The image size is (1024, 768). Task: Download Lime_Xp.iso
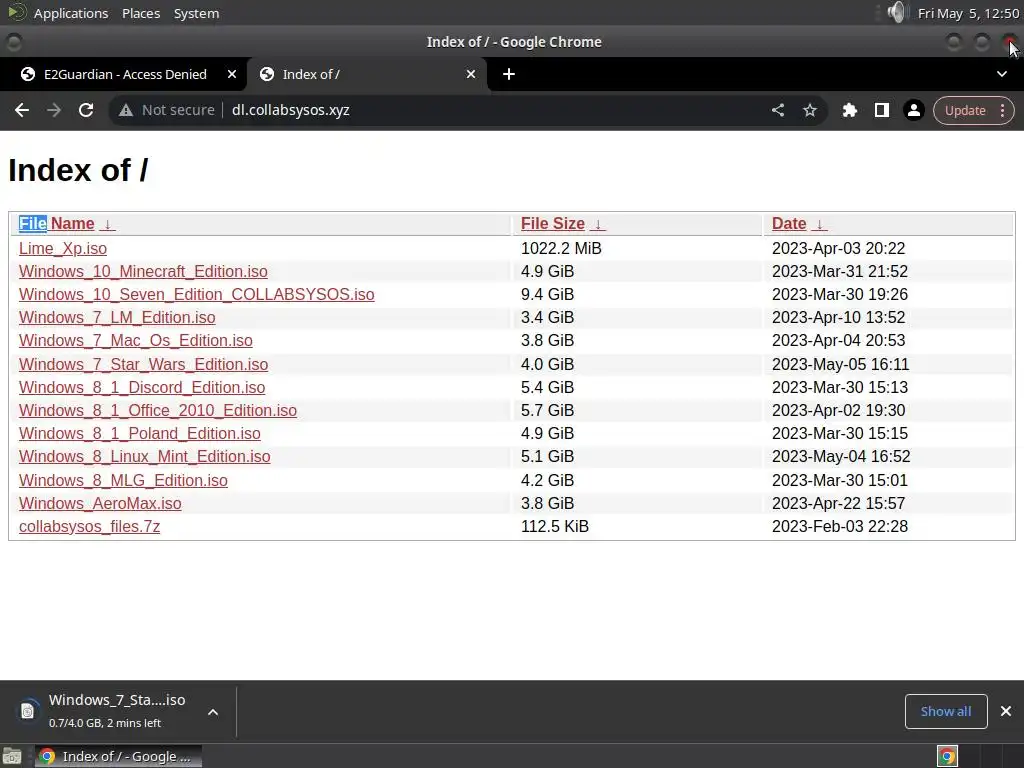tap(63, 249)
